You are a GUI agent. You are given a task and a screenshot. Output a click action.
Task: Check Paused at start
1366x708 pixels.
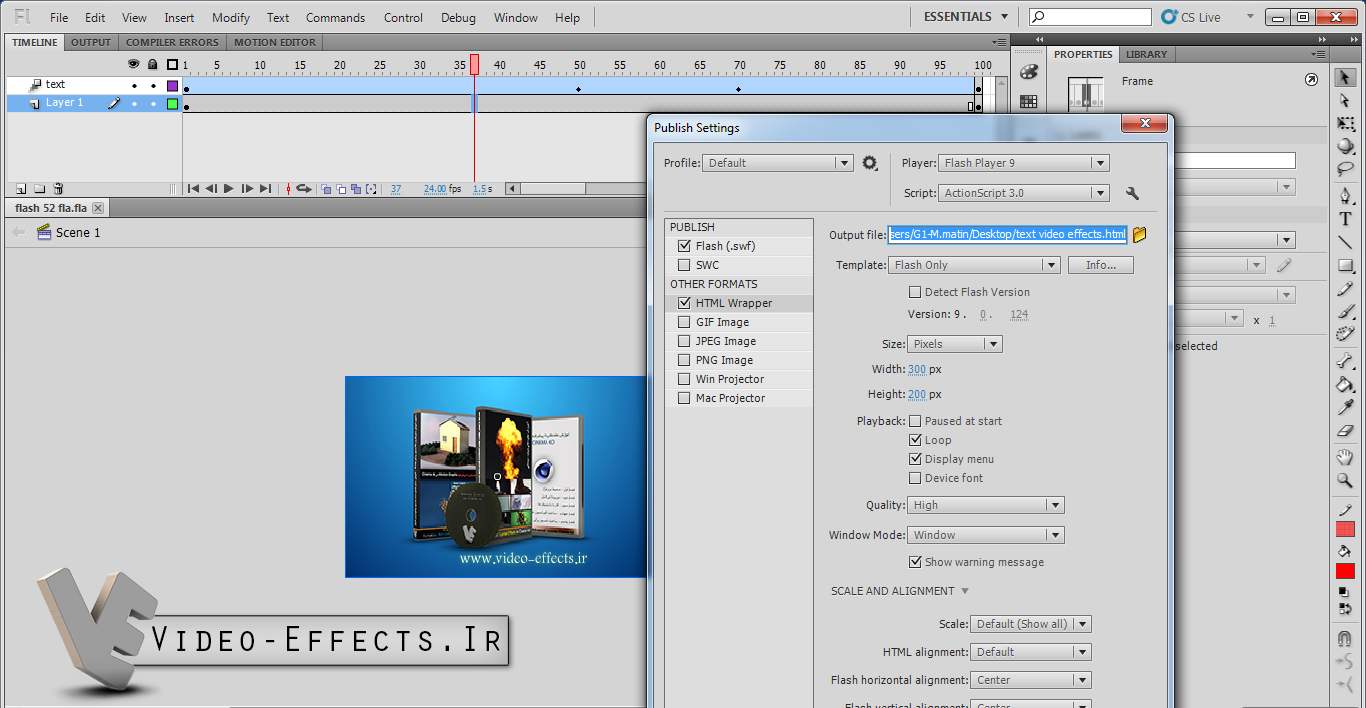pos(915,421)
